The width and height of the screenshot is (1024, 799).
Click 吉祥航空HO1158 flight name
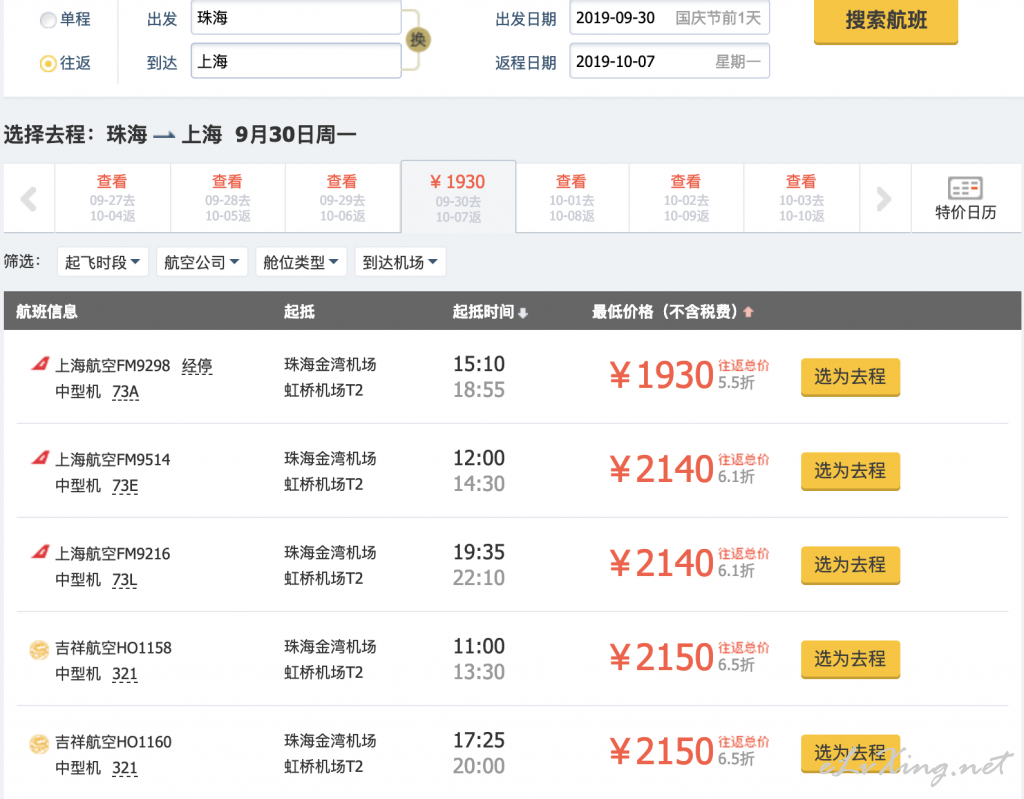click(113, 647)
